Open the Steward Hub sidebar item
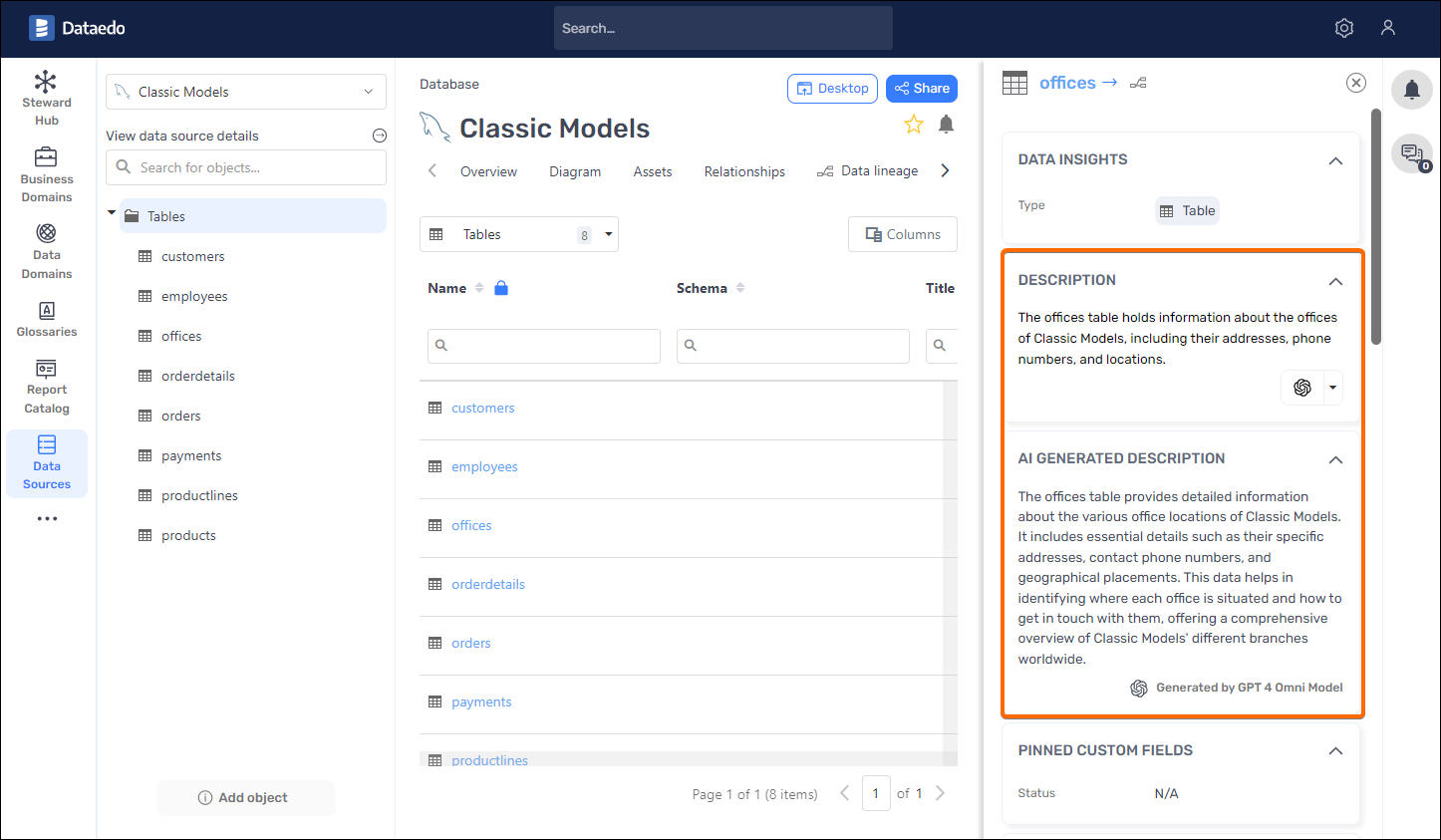This screenshot has width=1441, height=840. point(47,99)
